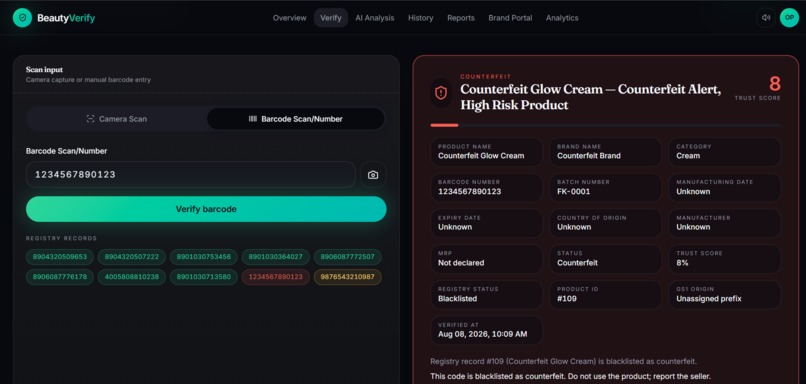Click the Barcode Number result card
Screen dimensions: 806x384
click(486, 188)
